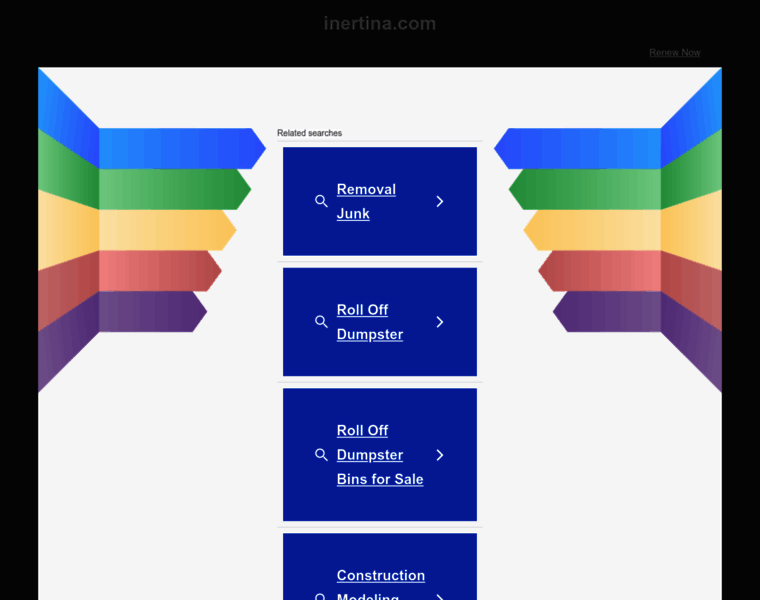Click the right red arrow banner
This screenshot has height=600, width=760.
coord(600,270)
